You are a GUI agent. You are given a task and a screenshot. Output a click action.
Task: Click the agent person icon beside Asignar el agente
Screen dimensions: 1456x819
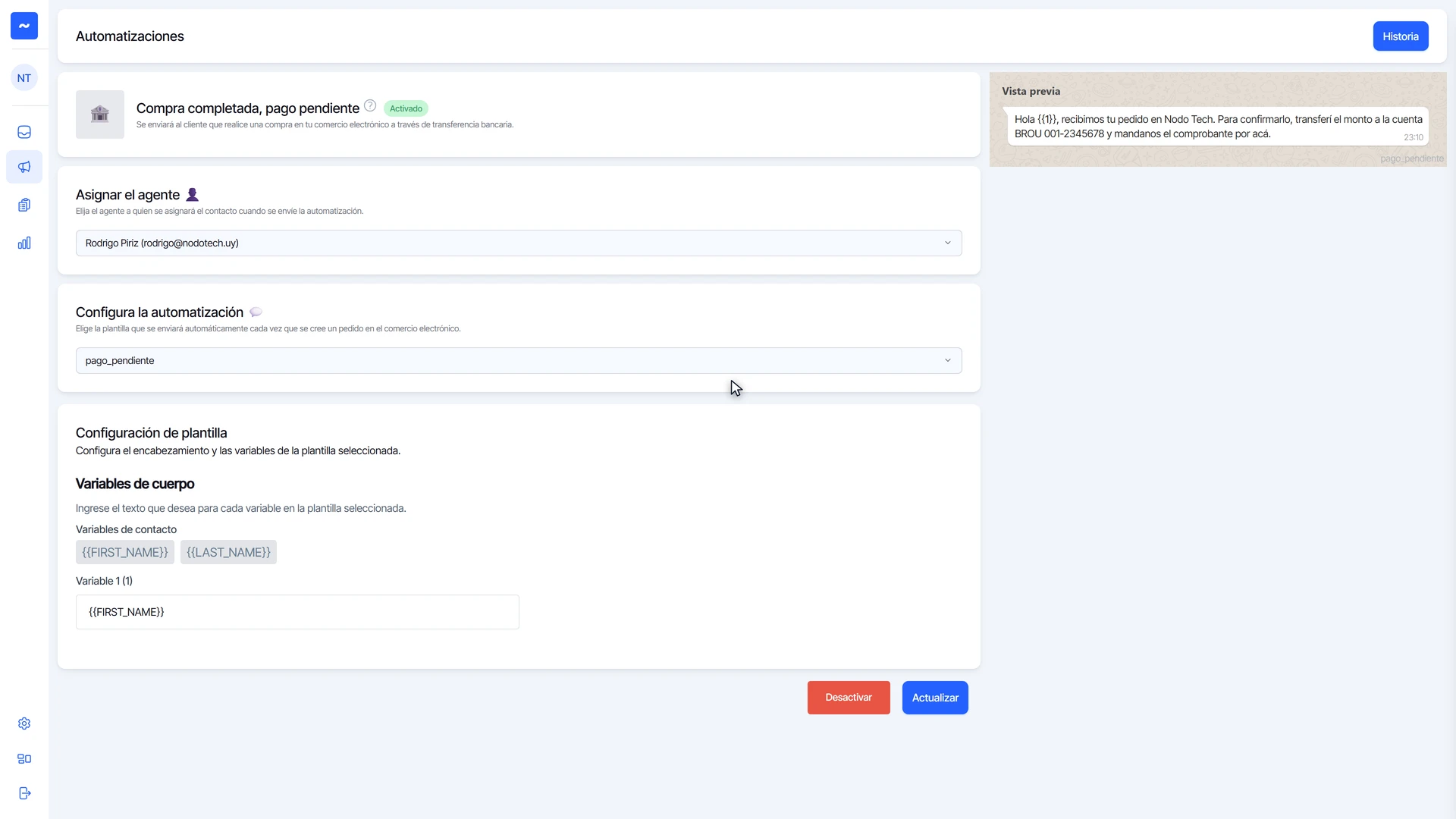click(193, 195)
